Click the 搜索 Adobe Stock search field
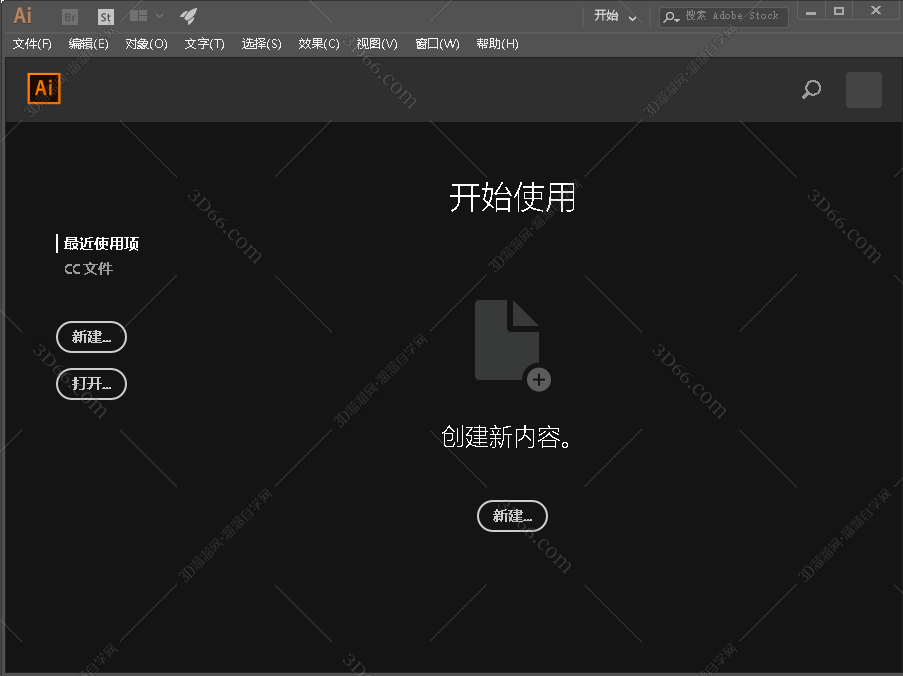The image size is (903, 676). tap(724, 17)
